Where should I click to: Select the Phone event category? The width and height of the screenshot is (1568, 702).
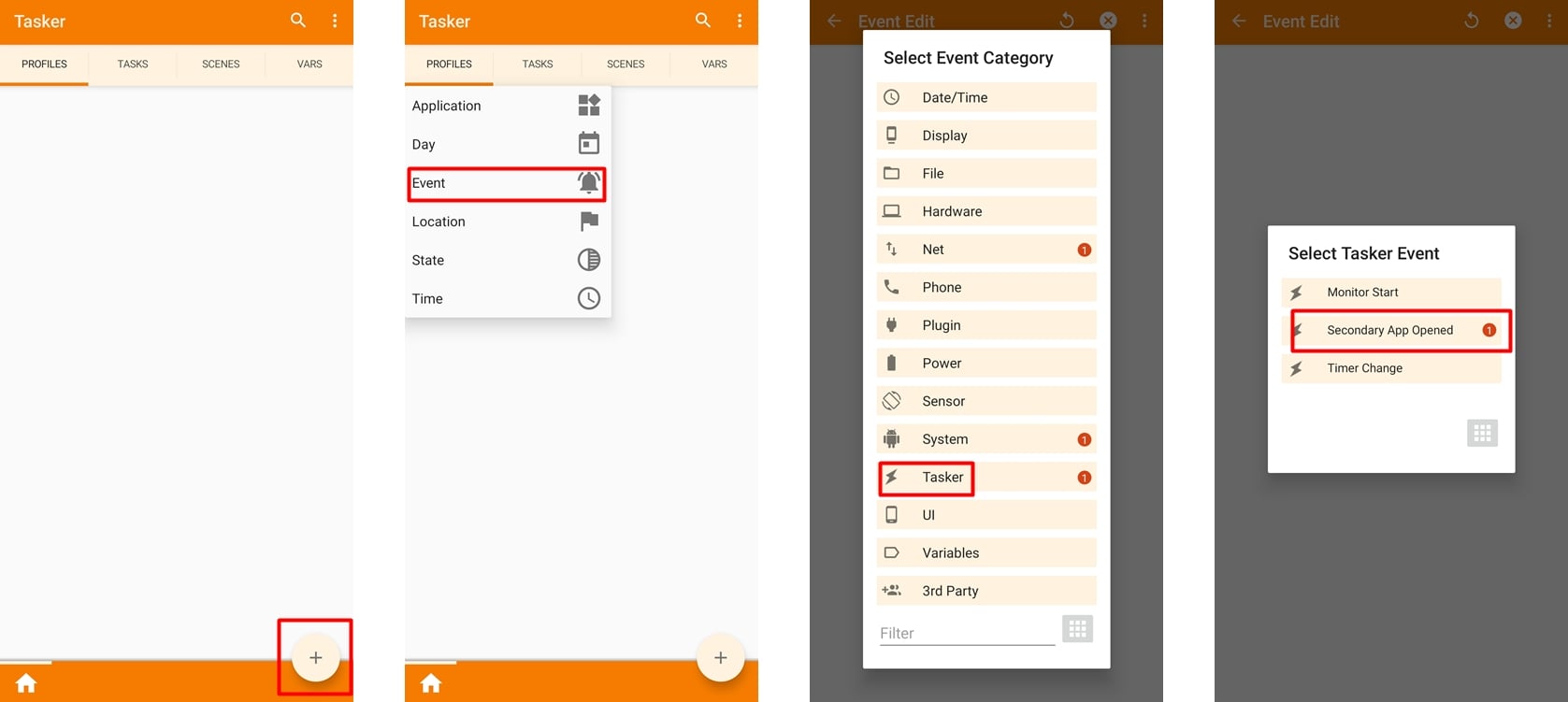tap(986, 287)
